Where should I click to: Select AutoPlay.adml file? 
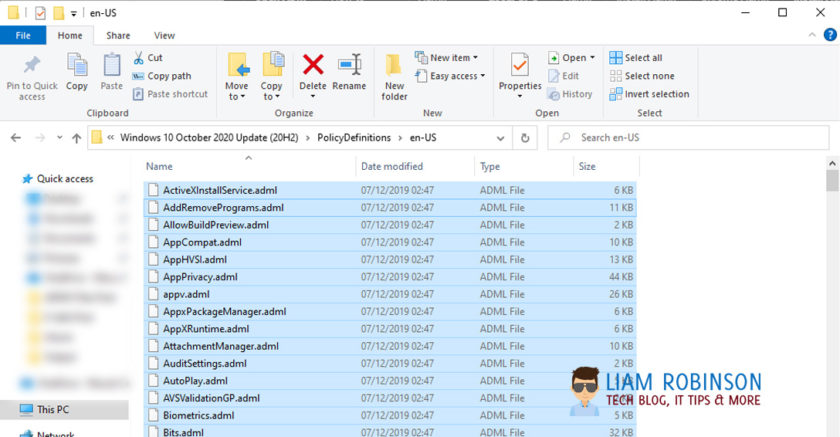[x=390, y=381]
